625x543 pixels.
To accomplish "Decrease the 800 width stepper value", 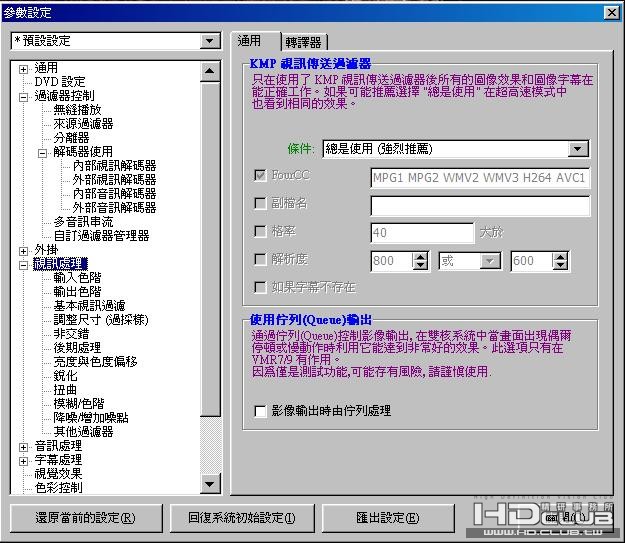I will (420, 265).
